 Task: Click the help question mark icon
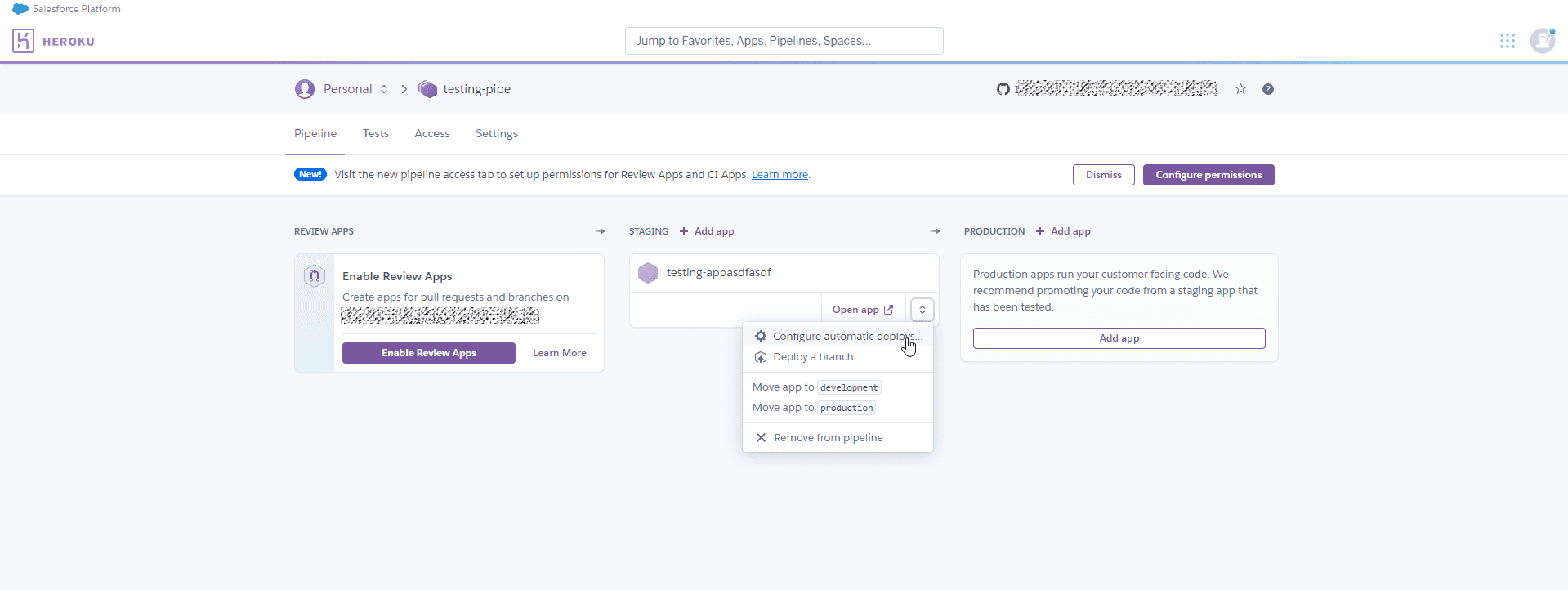pos(1267,89)
